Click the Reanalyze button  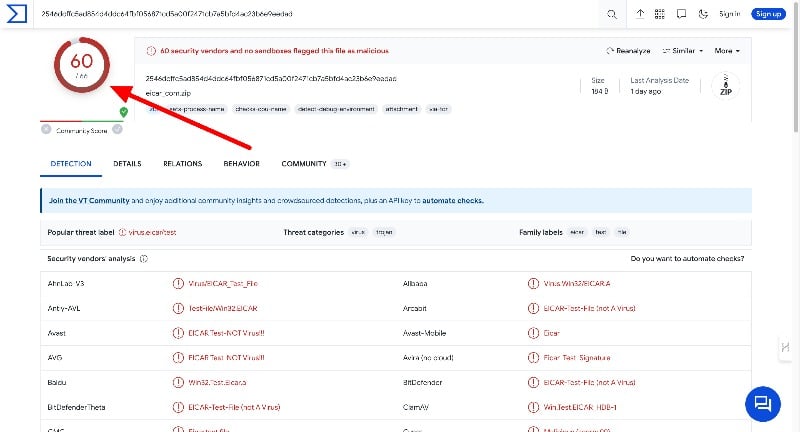tap(628, 50)
